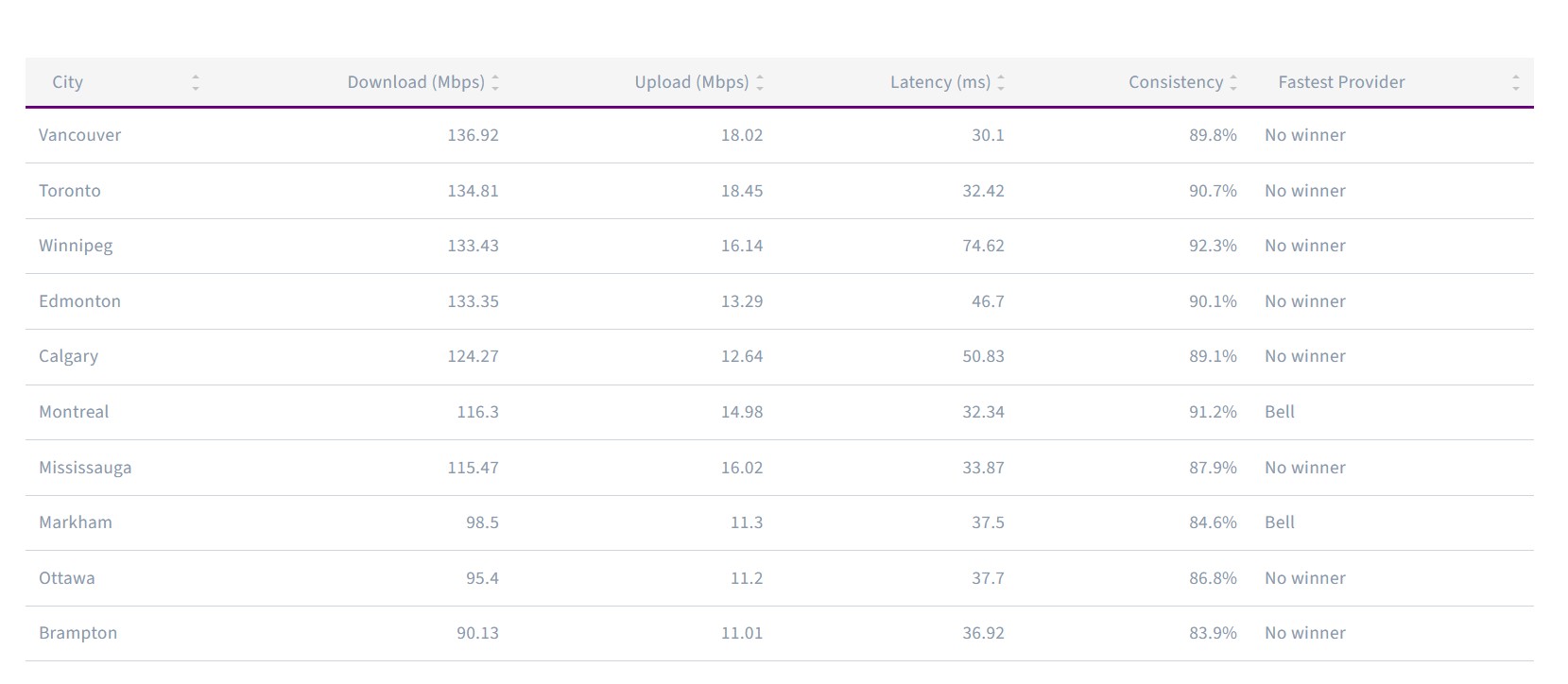Click upload value 14.98
1568x684 pixels.
742,412
